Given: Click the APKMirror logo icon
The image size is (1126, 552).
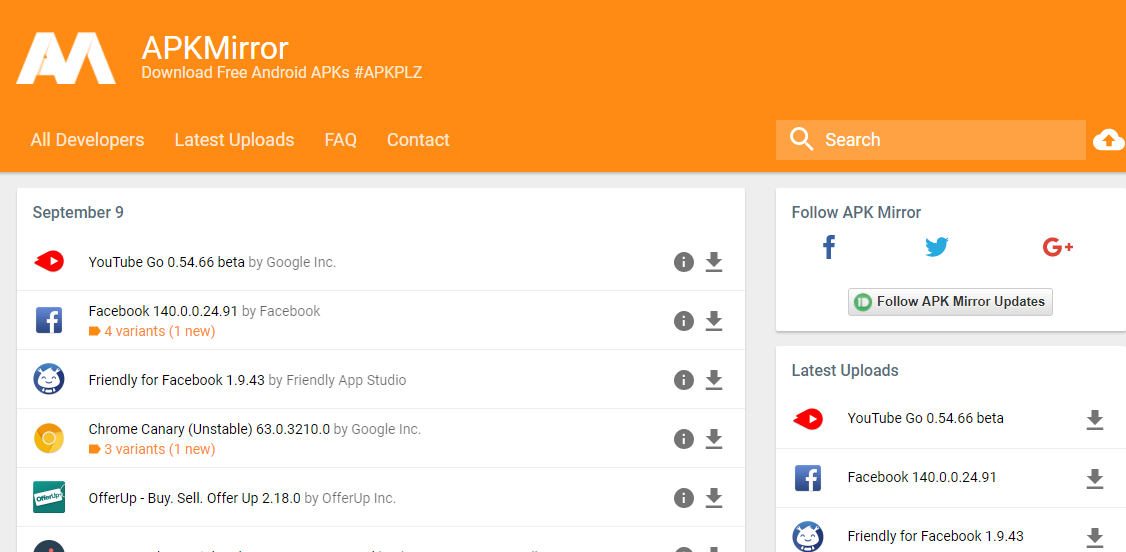Looking at the screenshot, I should click(x=66, y=58).
